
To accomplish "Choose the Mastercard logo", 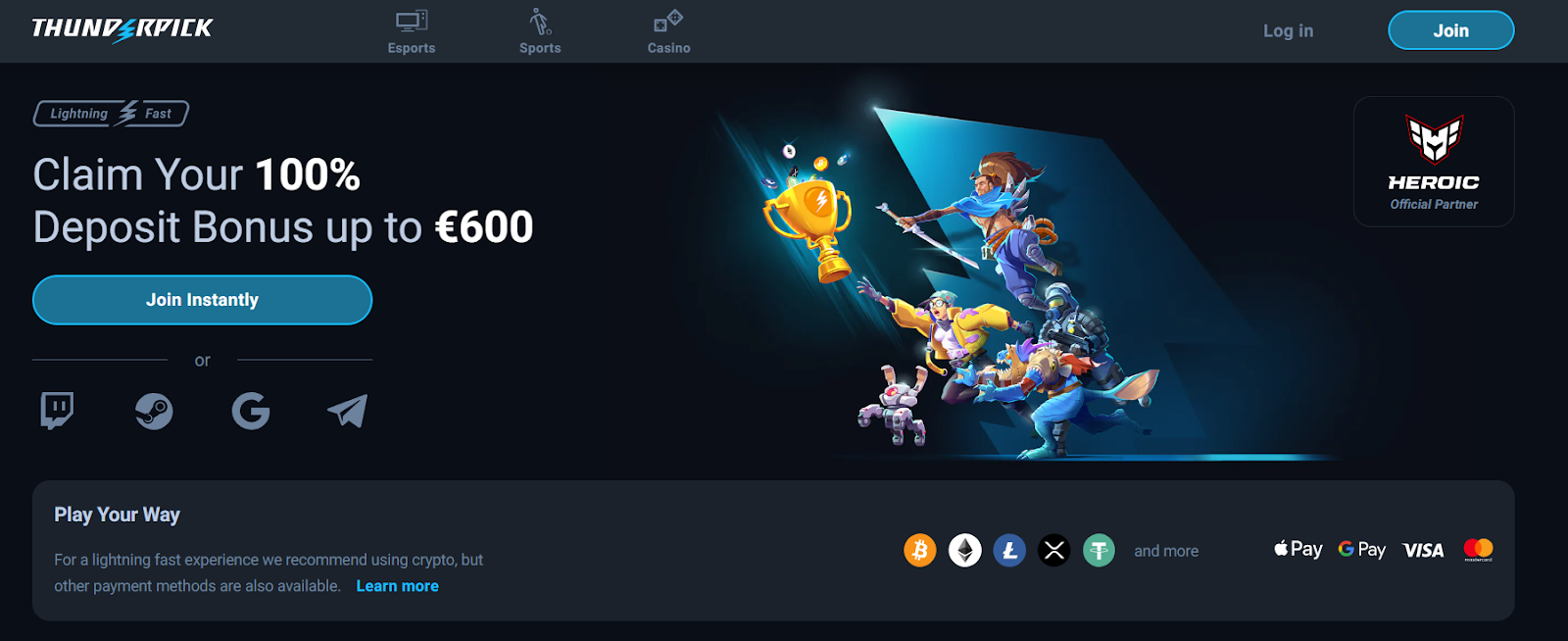I will [1478, 550].
